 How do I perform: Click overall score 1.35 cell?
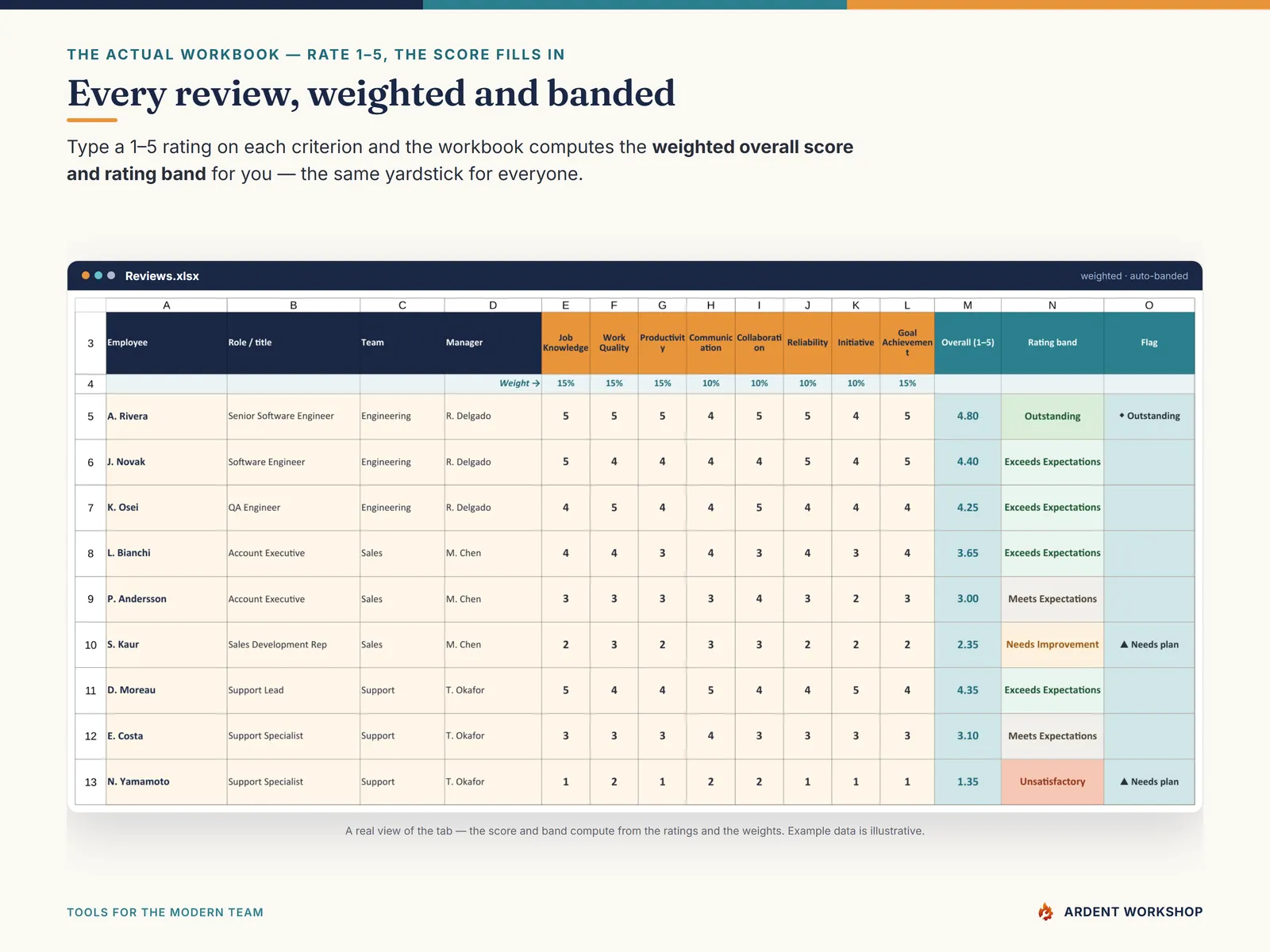click(x=968, y=782)
